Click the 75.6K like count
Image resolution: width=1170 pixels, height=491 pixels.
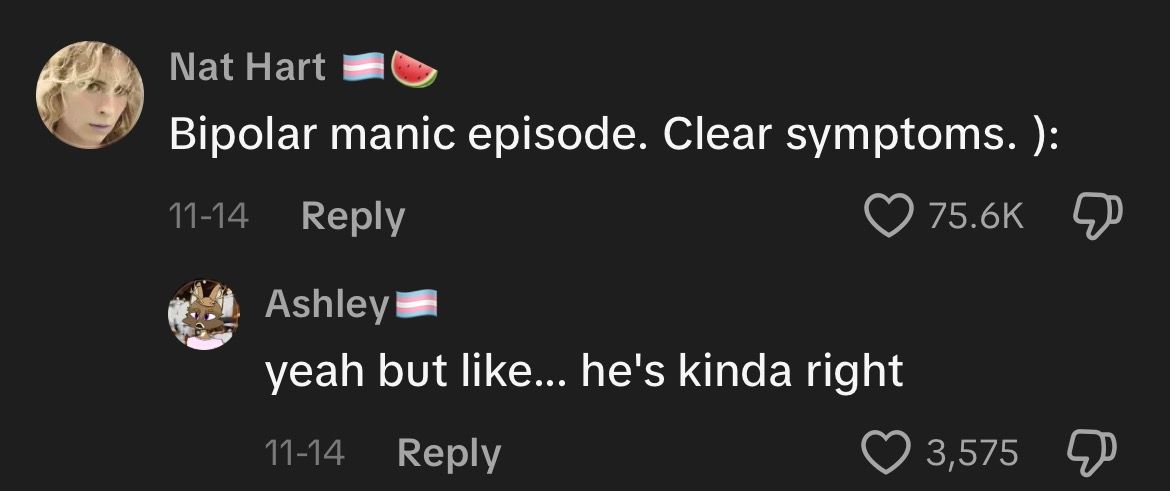tap(976, 216)
